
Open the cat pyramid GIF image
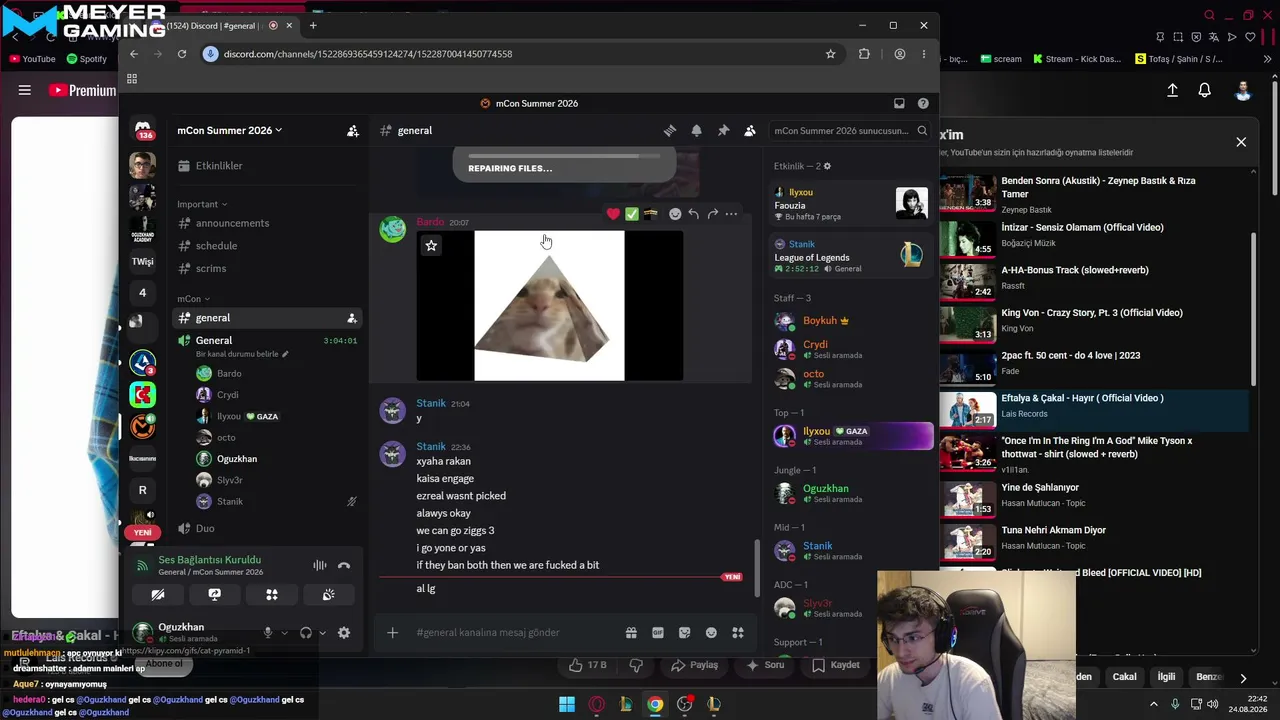549,306
